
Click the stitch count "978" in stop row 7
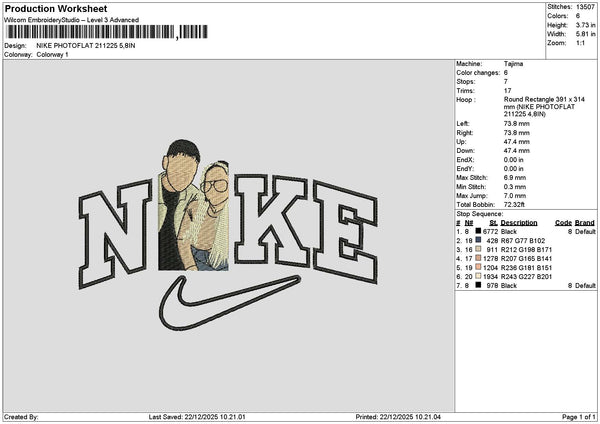coord(492,285)
